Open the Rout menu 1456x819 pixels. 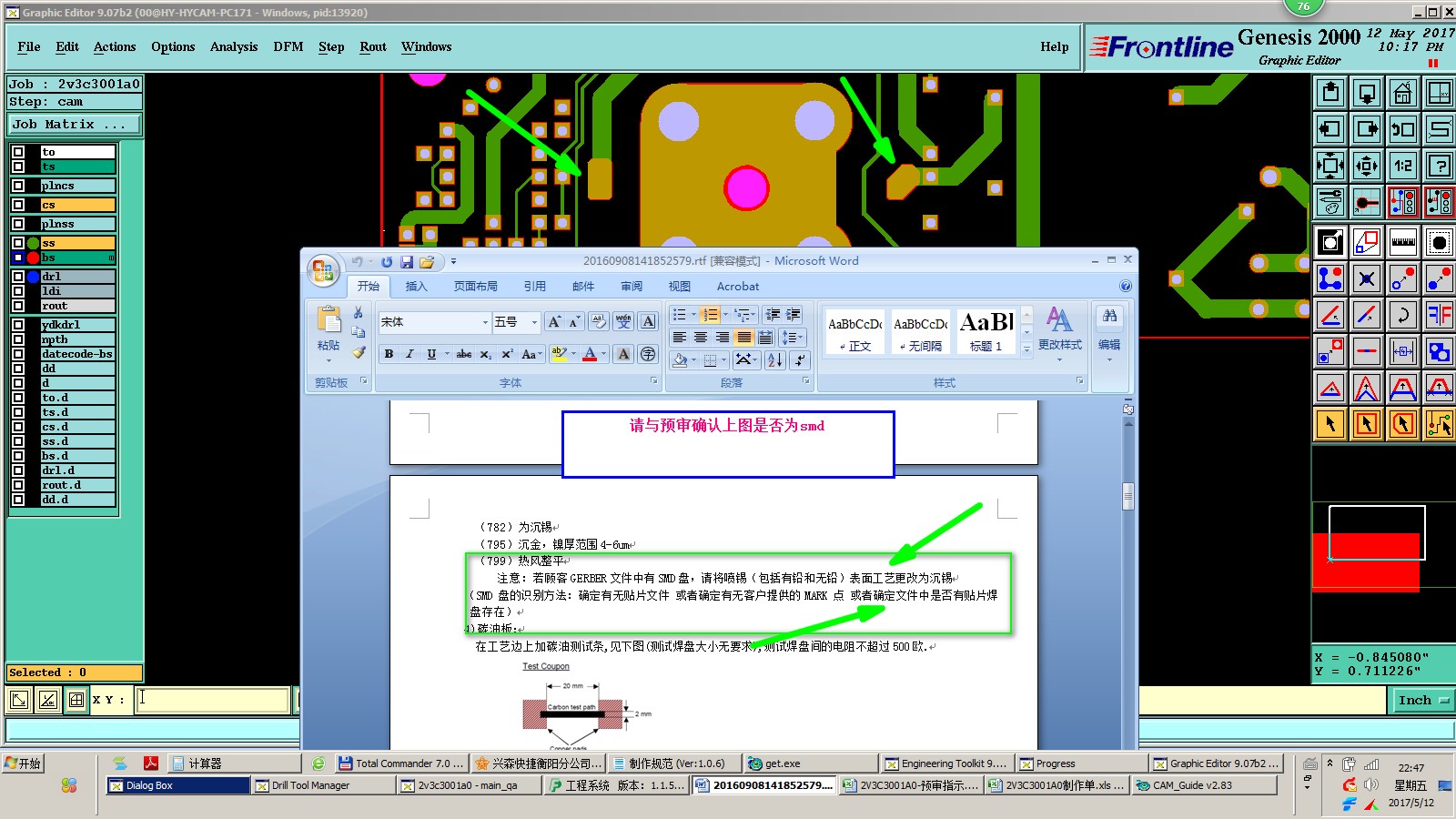tap(373, 46)
